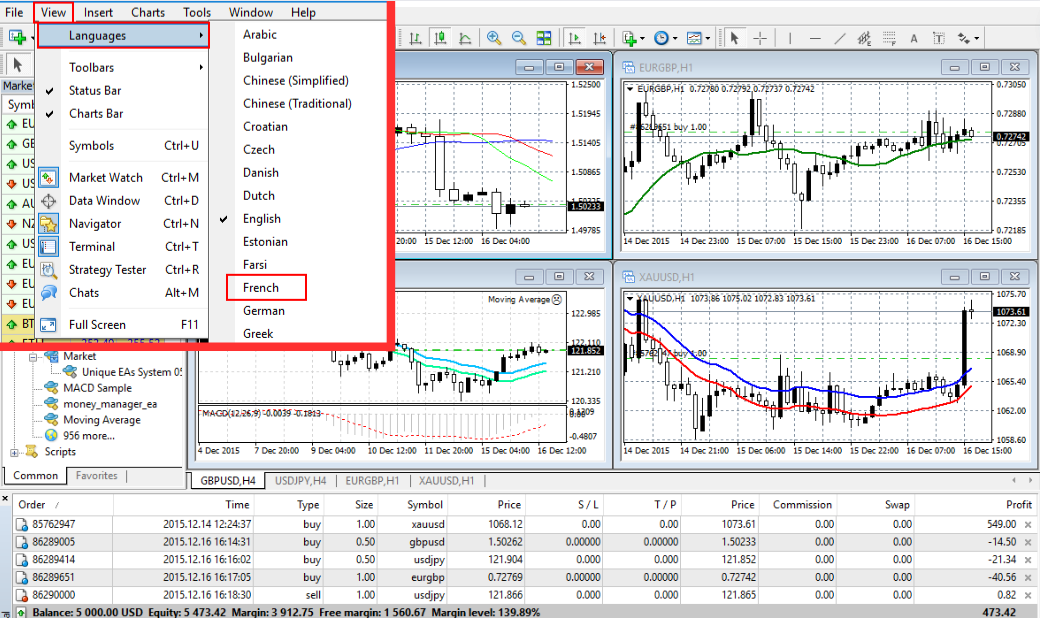Image resolution: width=1040 pixels, height=618 pixels.
Task: Click order number 86290000
Action: pos(54,595)
